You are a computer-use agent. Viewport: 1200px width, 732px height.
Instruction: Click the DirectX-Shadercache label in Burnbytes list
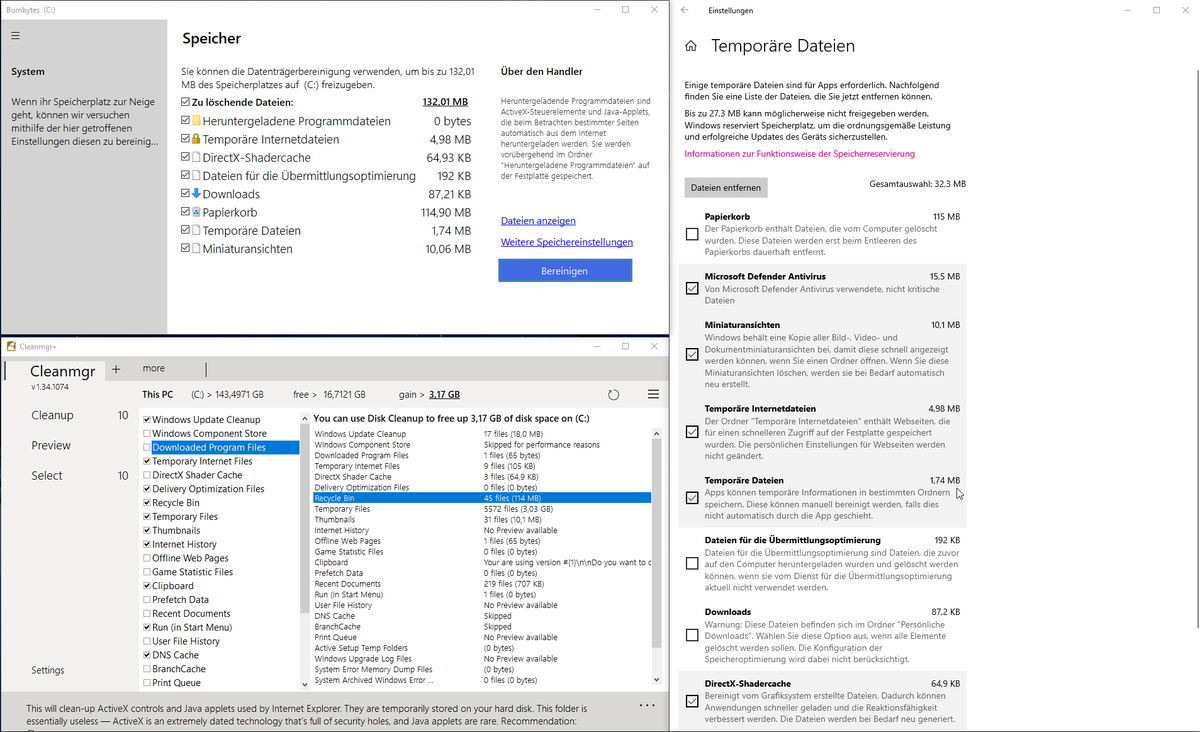[256, 158]
